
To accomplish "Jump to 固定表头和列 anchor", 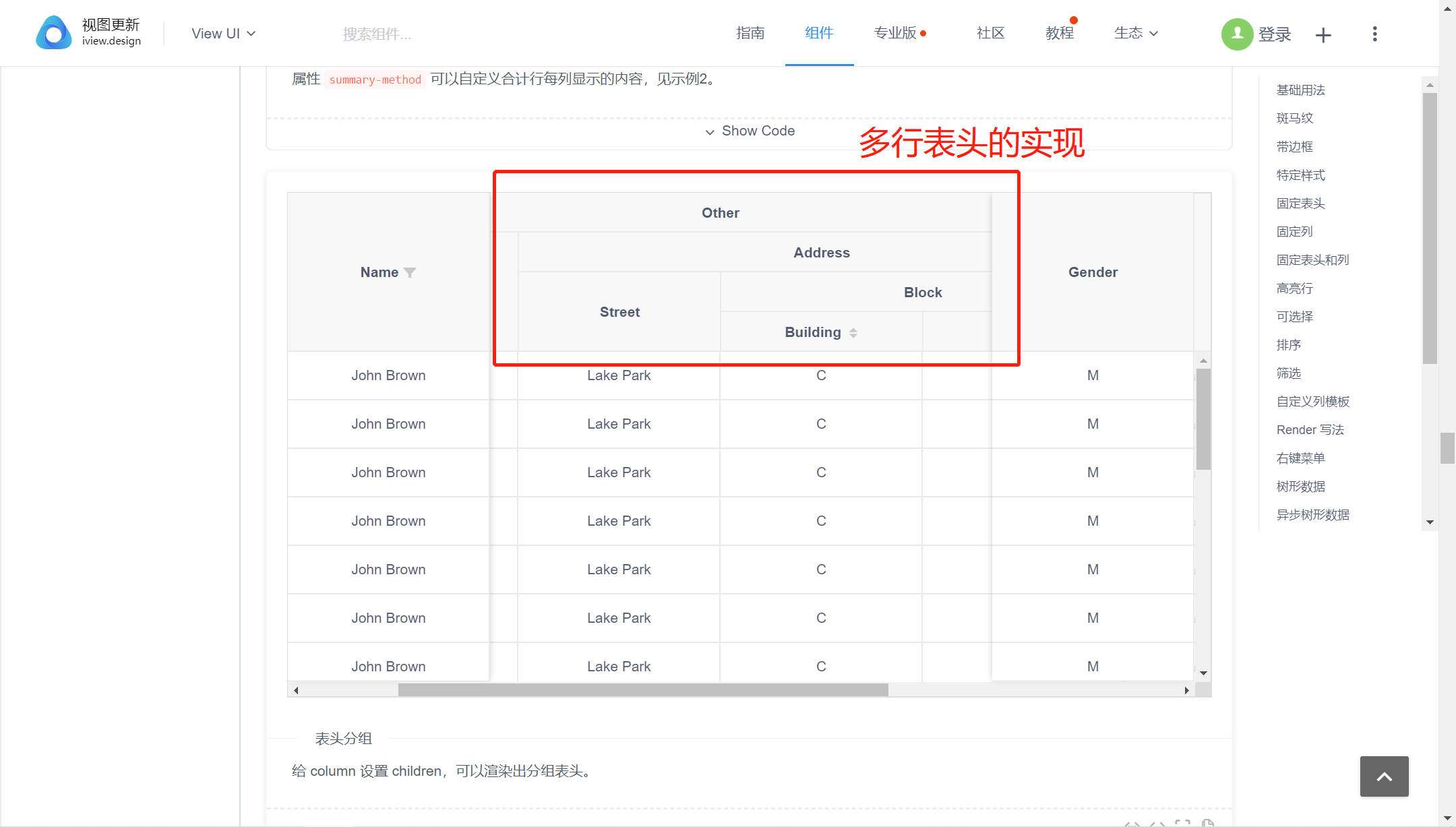I will 1312,259.
